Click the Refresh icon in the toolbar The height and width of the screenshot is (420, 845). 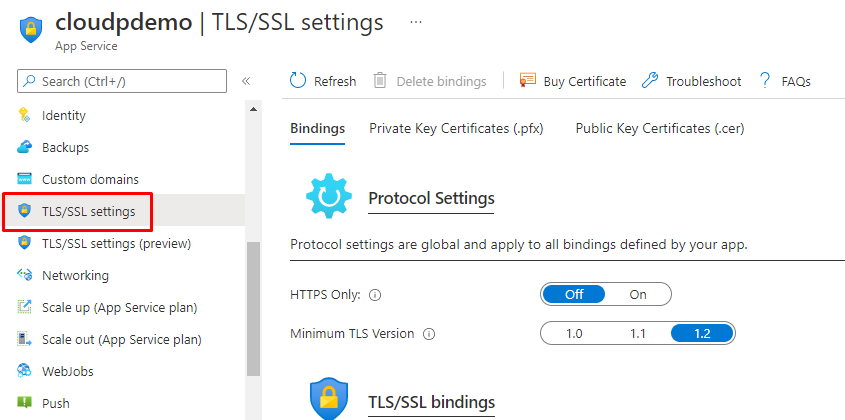(299, 81)
